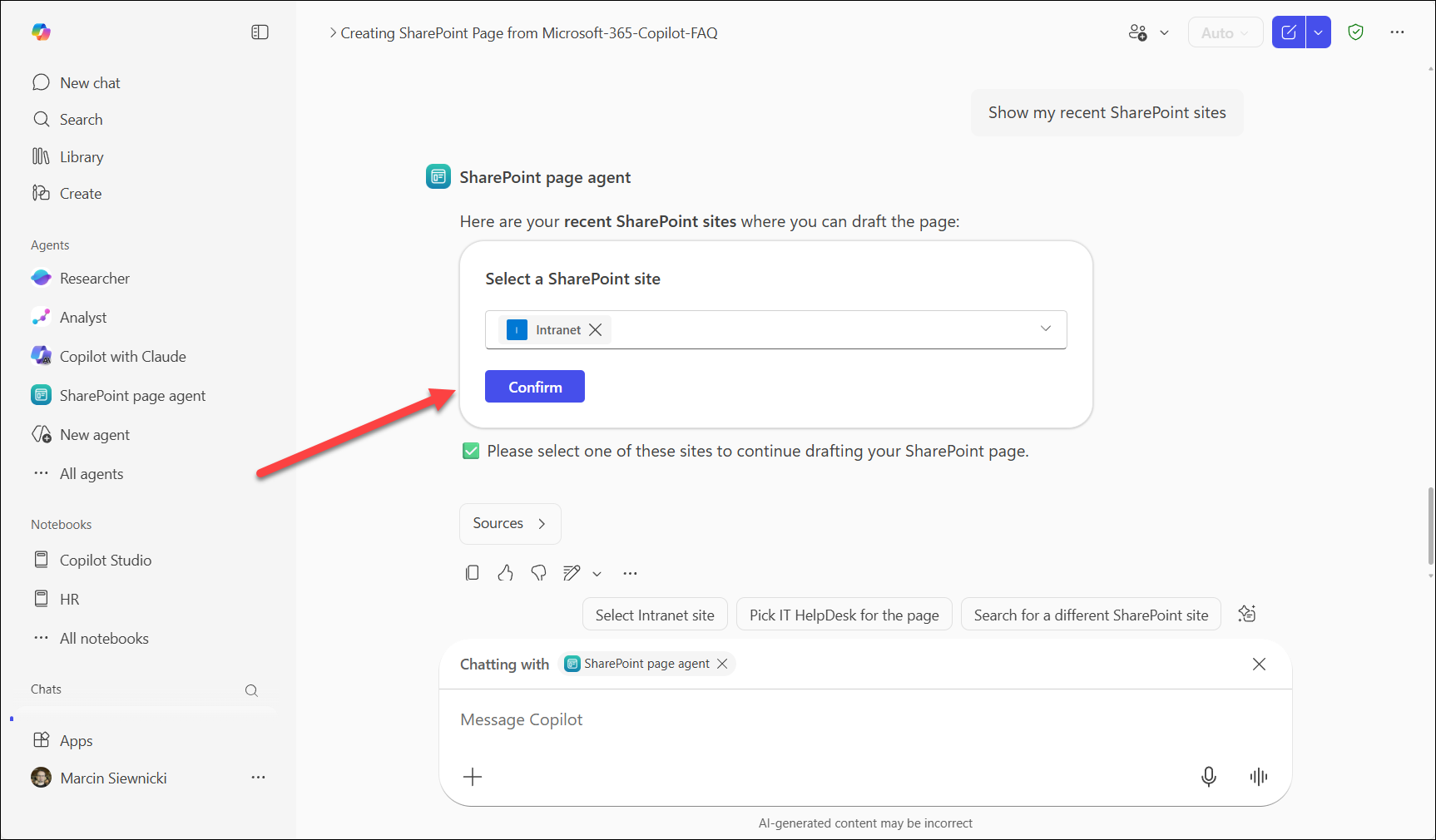Open the Auto mode dropdown
This screenshot has height=840, width=1436.
pos(1225,33)
